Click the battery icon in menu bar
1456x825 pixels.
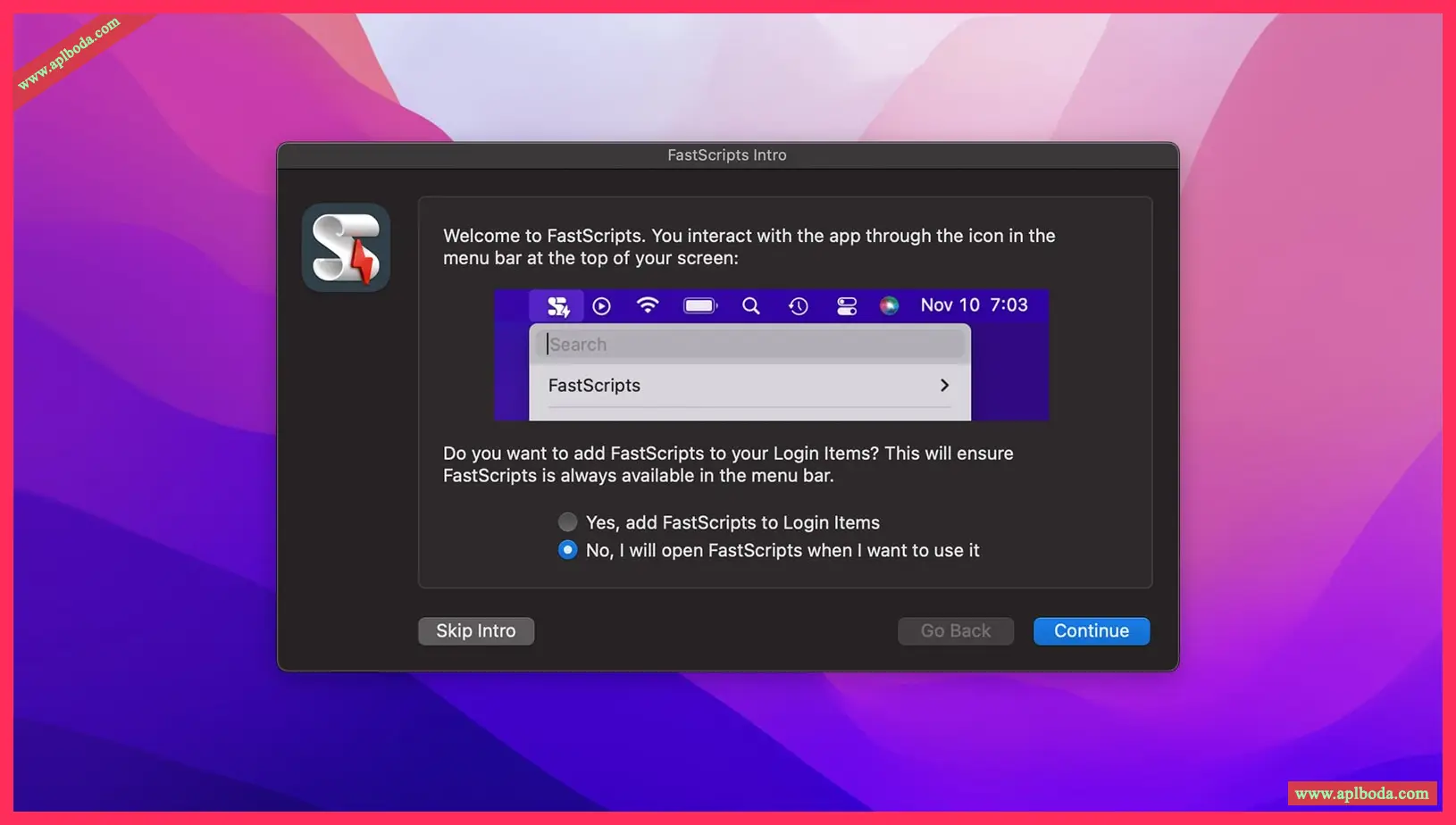click(700, 306)
